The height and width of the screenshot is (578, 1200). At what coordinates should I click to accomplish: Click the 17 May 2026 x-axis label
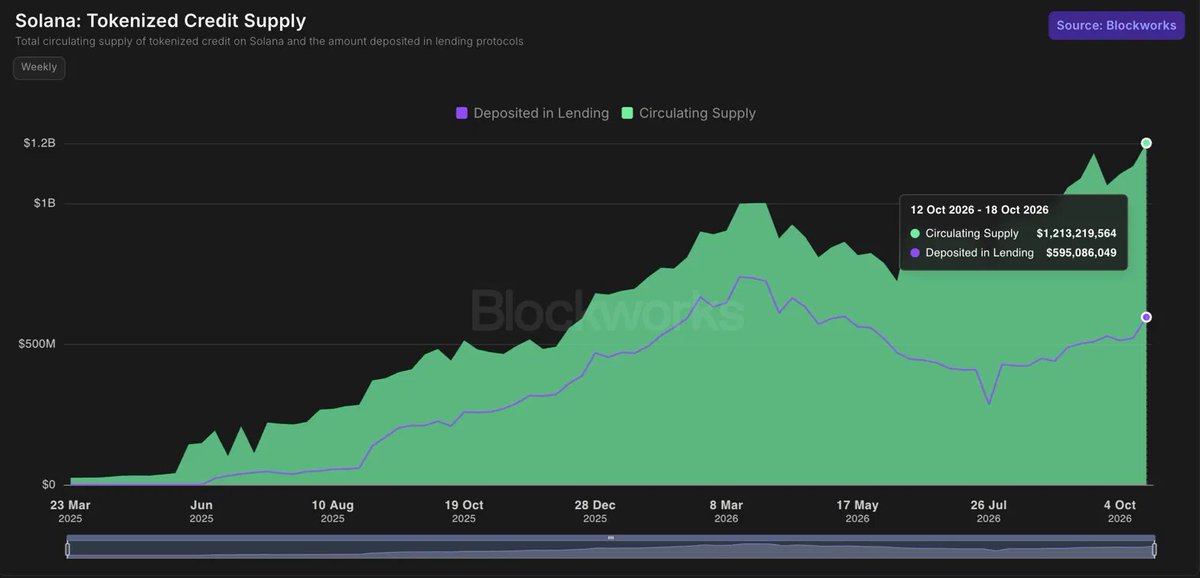coord(857,511)
